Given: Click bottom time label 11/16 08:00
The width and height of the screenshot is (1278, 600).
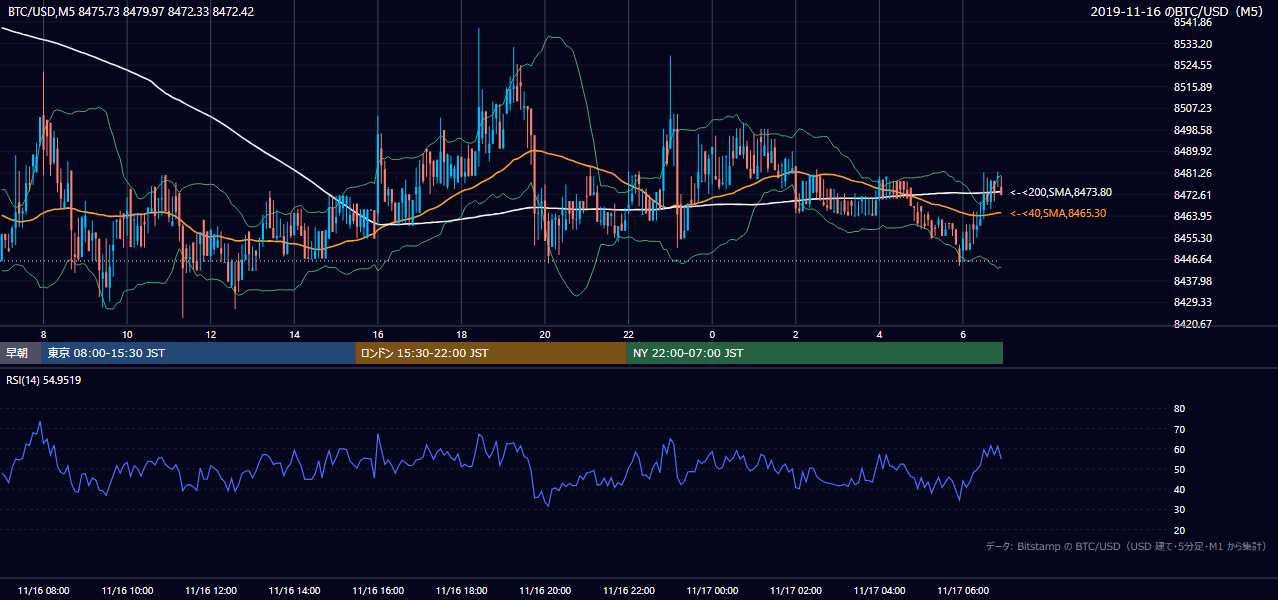Looking at the screenshot, I should pyautogui.click(x=43, y=591).
